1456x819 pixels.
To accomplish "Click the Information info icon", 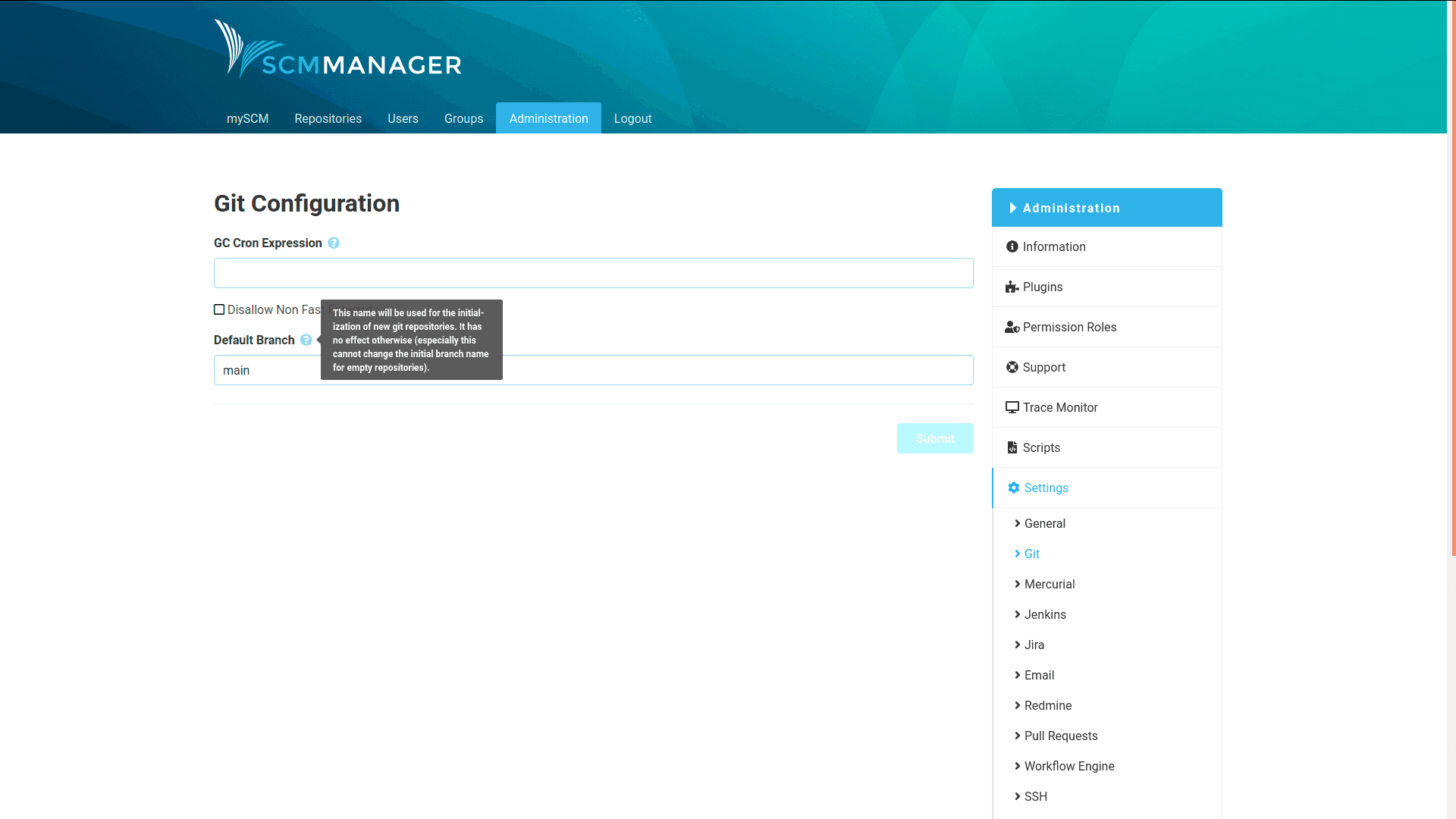I will [x=1012, y=246].
